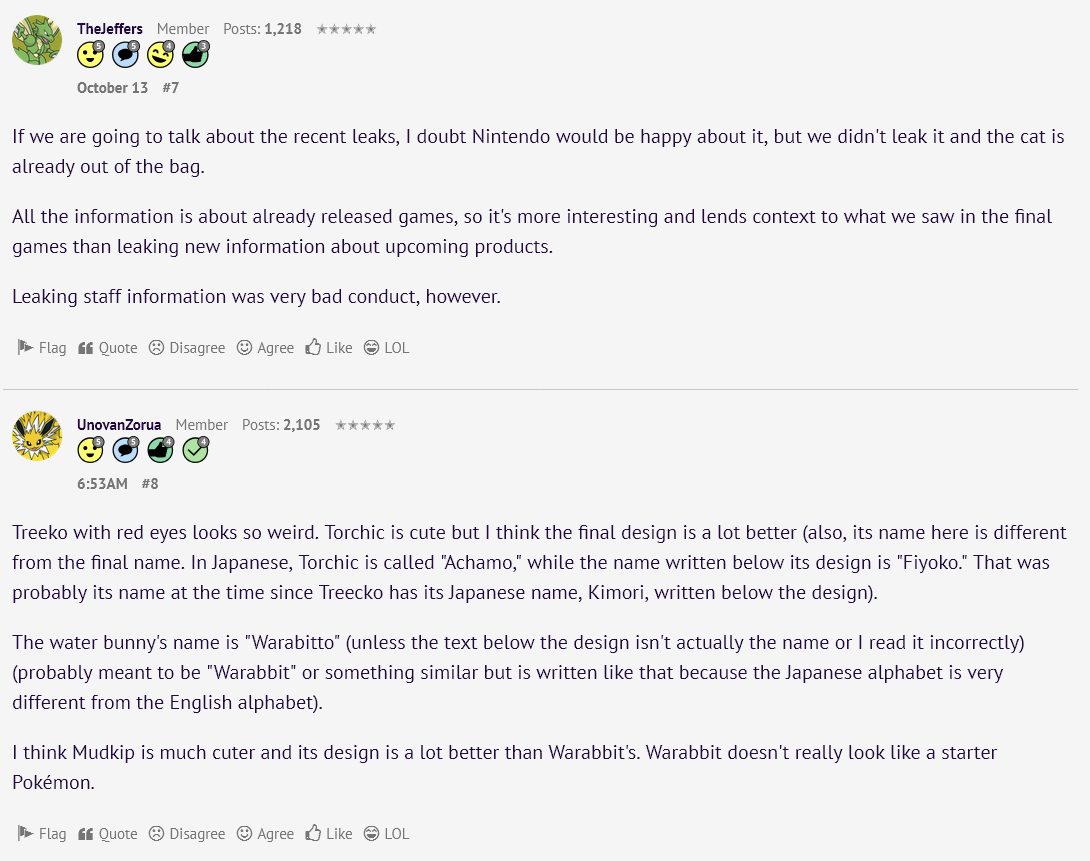Image resolution: width=1090 pixels, height=861 pixels.
Task: Open the 6:53AM timestamp link
Action: (x=102, y=484)
